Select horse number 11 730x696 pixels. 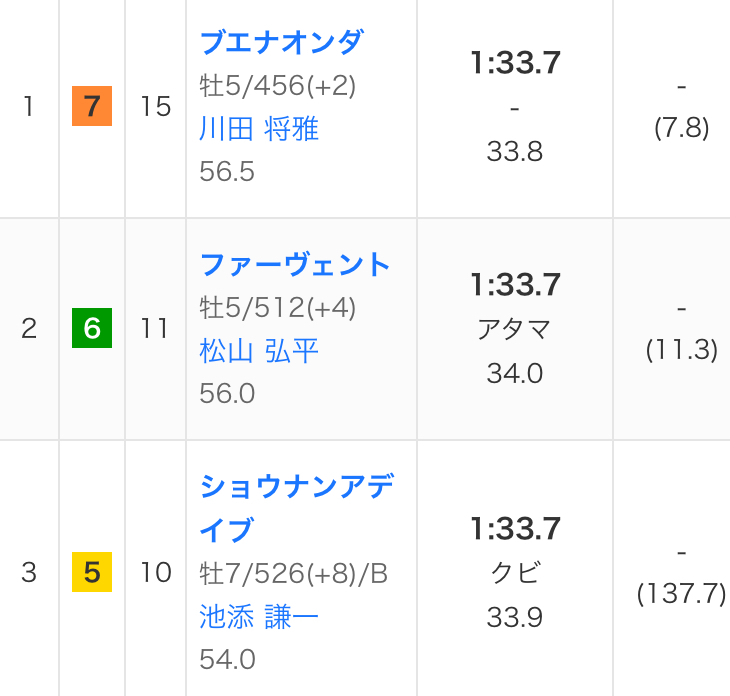click(155, 329)
